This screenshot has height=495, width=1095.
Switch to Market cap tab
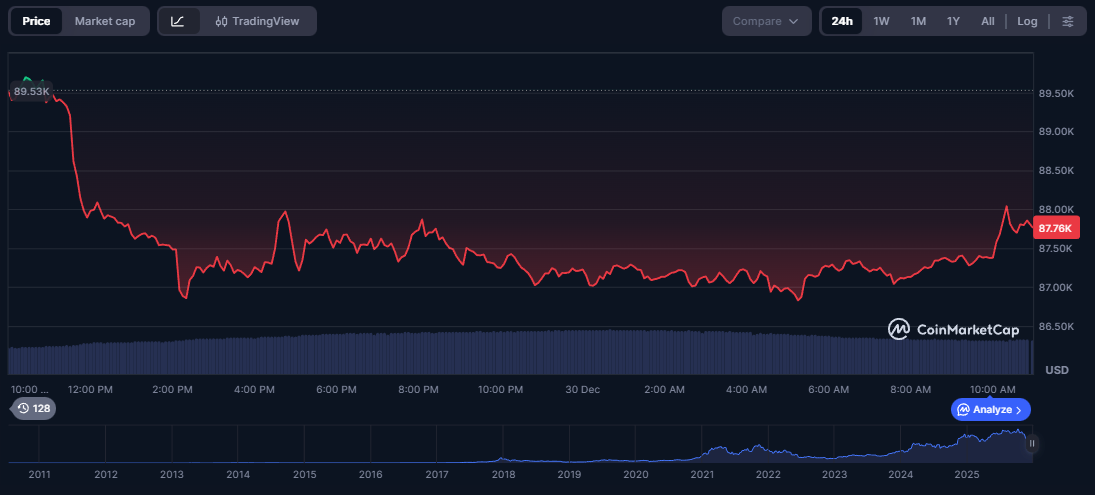(105, 21)
